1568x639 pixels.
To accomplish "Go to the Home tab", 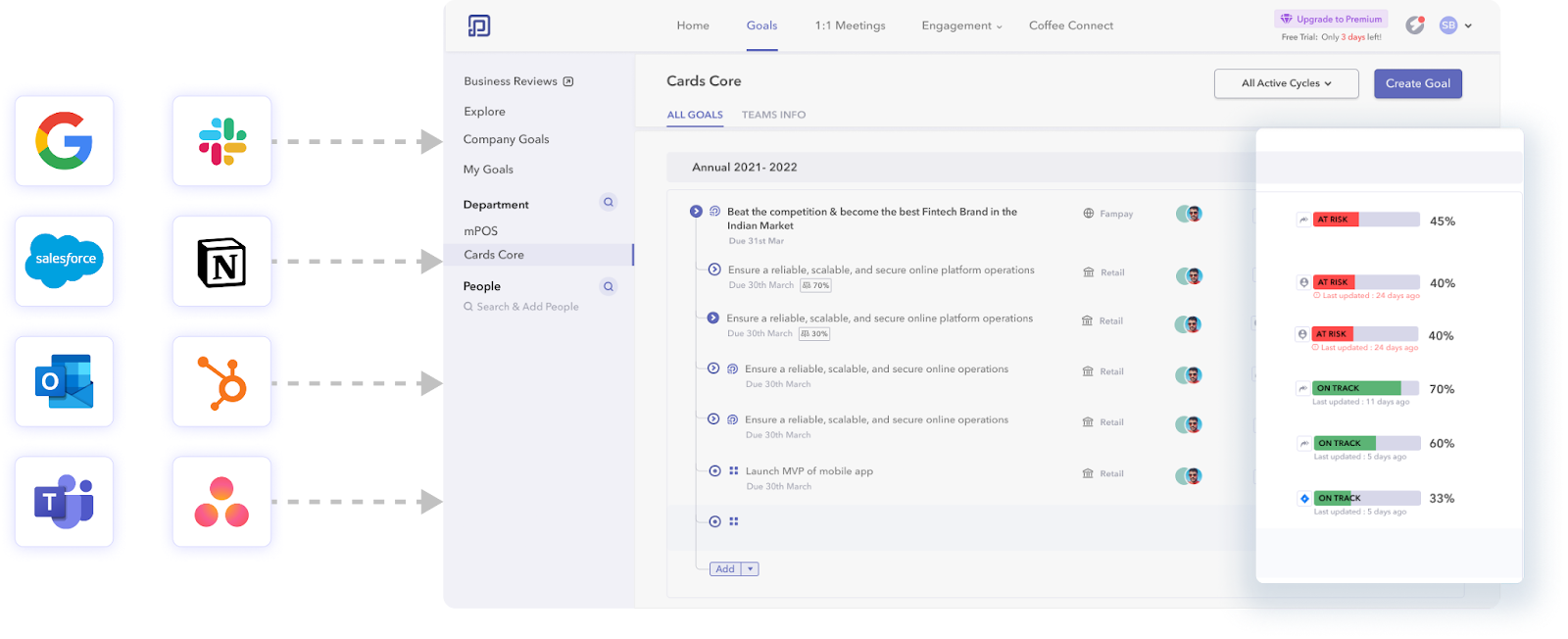I will pos(693,25).
